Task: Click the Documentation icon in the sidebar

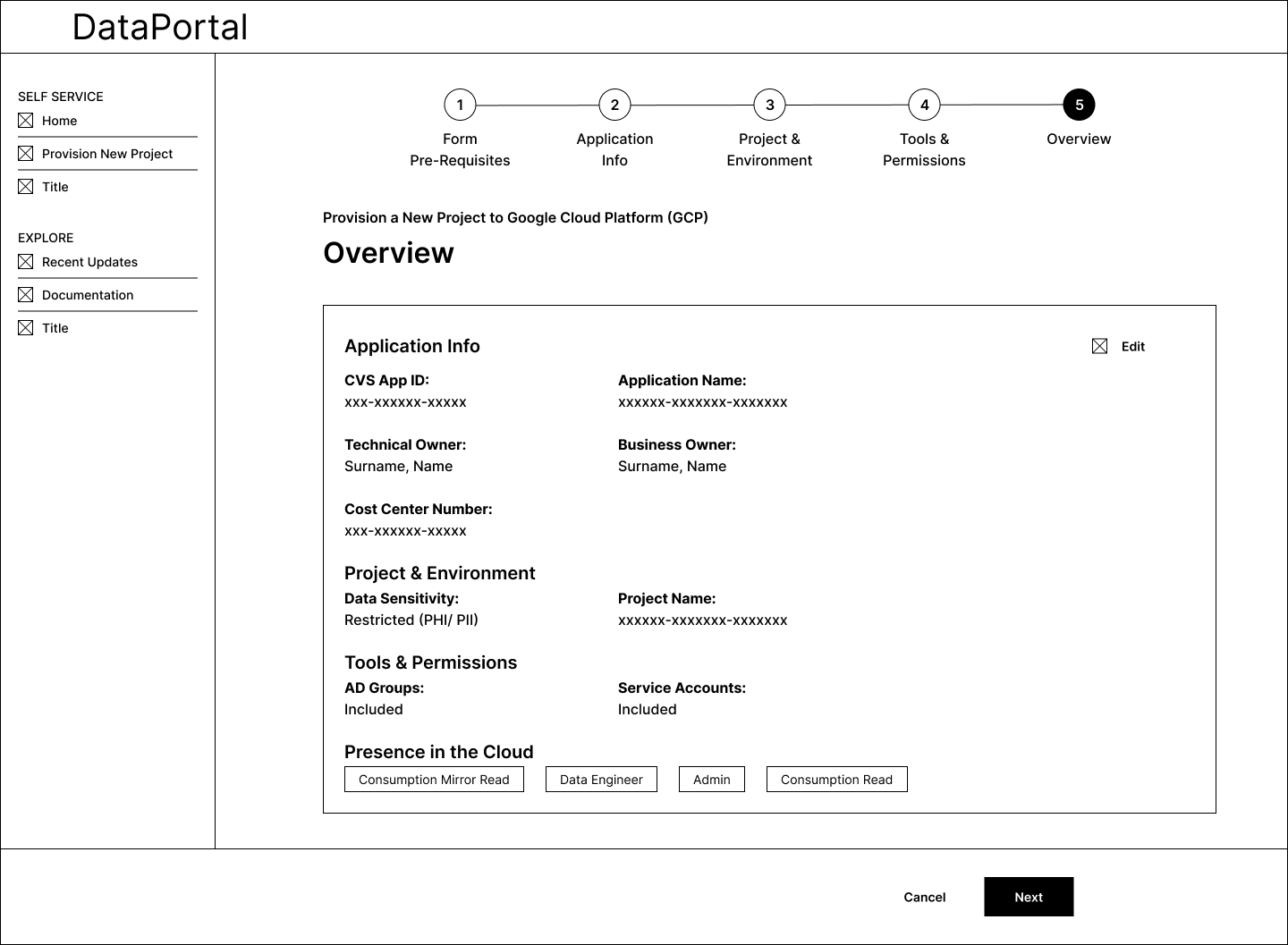Action: point(25,293)
